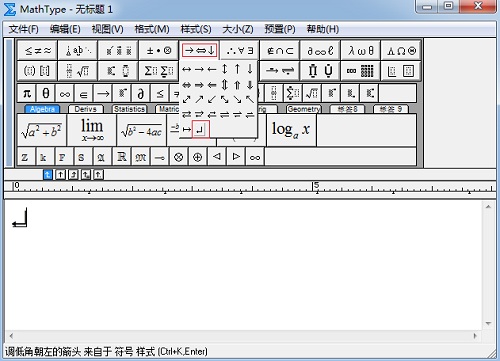Open the 文件(F) menu
The height and width of the screenshot is (361, 500).
pyautogui.click(x=23, y=29)
